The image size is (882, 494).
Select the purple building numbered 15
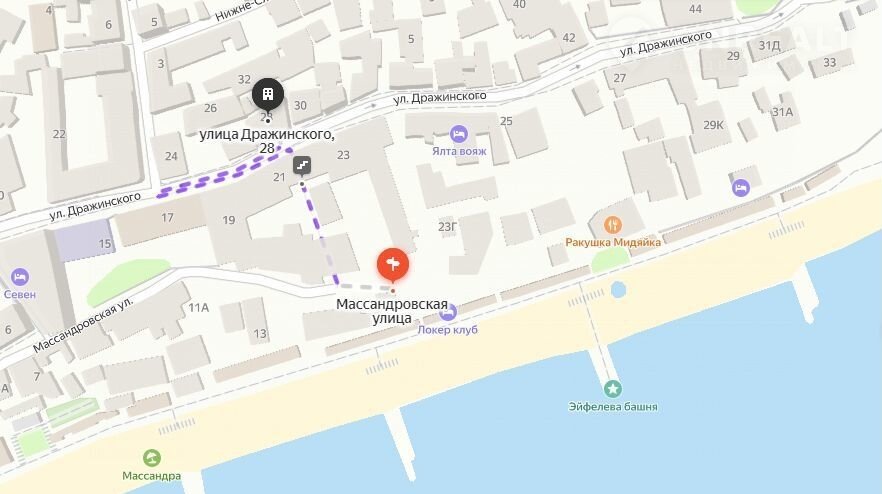[84, 240]
